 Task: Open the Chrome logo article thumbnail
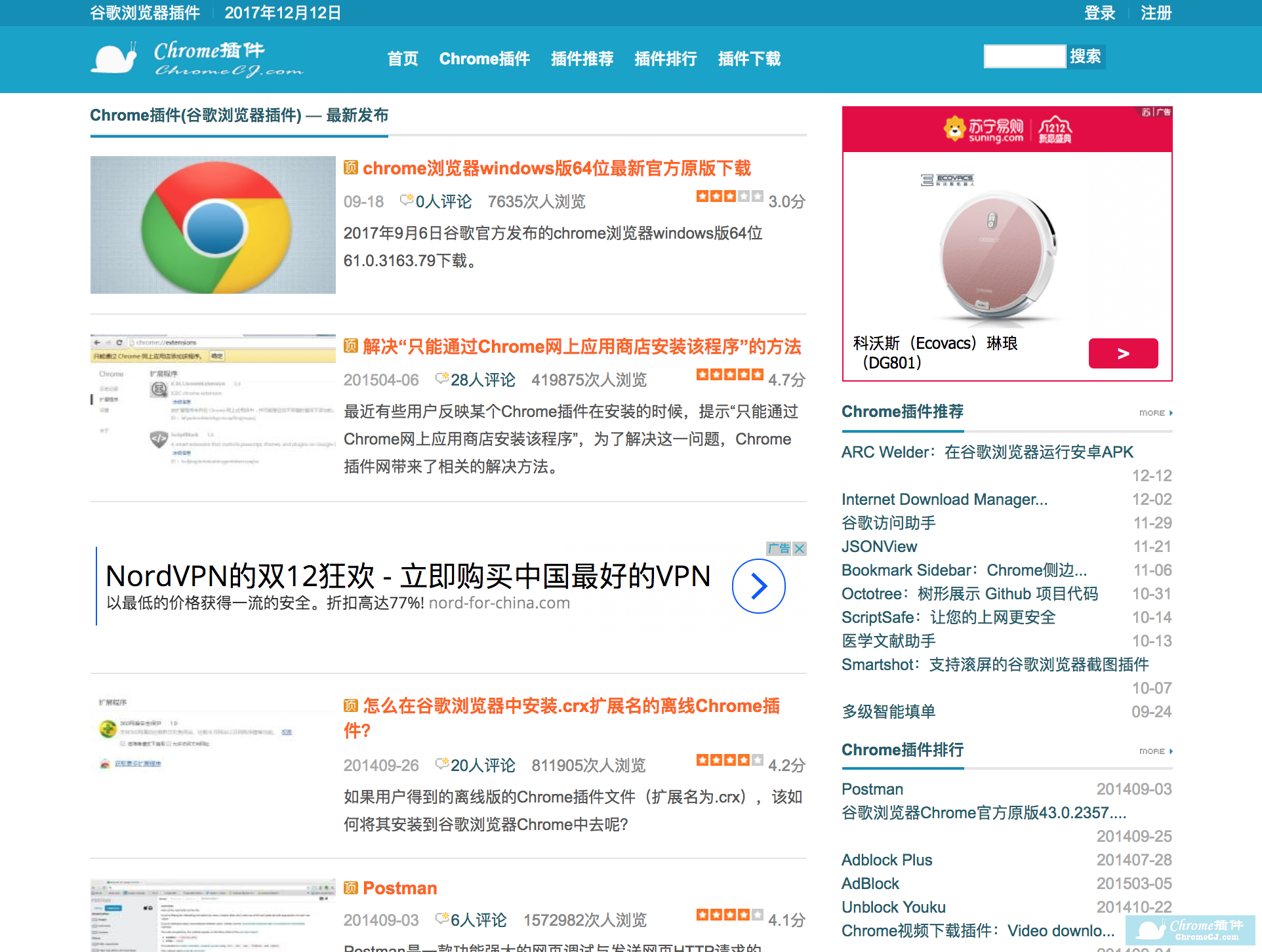[213, 225]
